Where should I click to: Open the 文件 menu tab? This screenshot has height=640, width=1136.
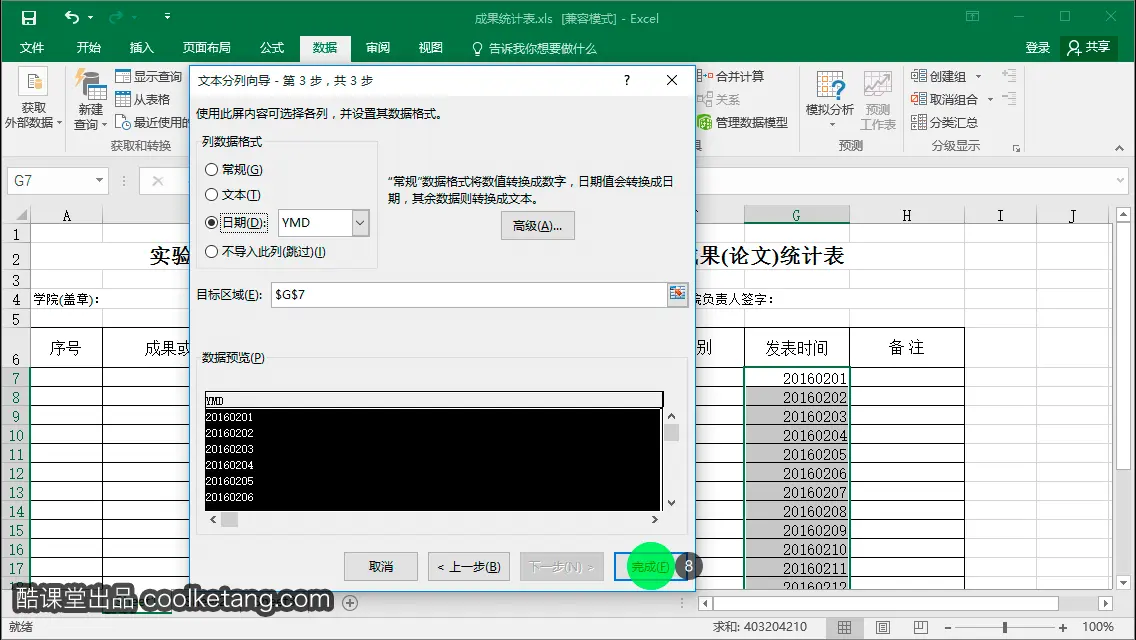coord(32,48)
